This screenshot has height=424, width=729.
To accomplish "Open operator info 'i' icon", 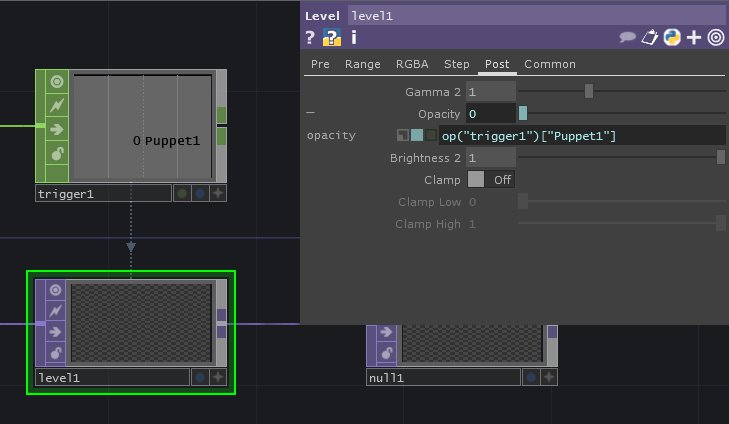I will (x=353, y=38).
